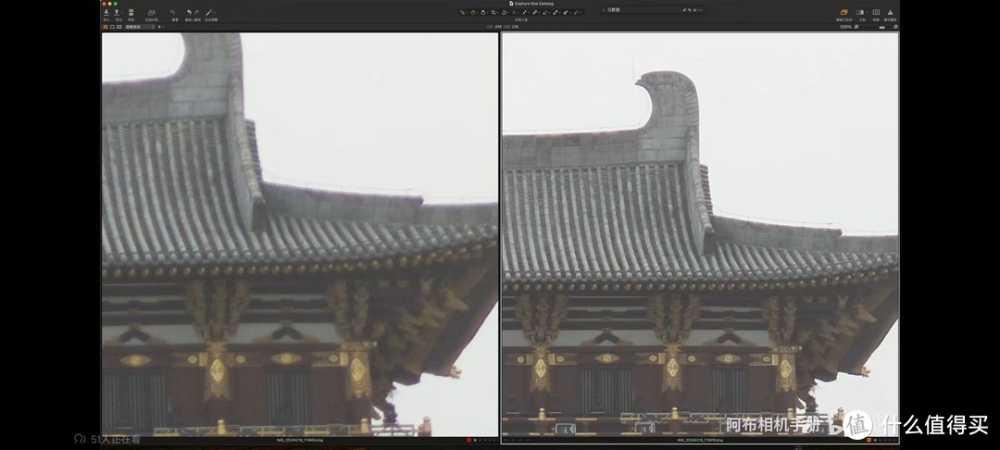Toggle the first viewer mode icon at left
Viewport: 1000px width, 450px height.
pos(105,27)
